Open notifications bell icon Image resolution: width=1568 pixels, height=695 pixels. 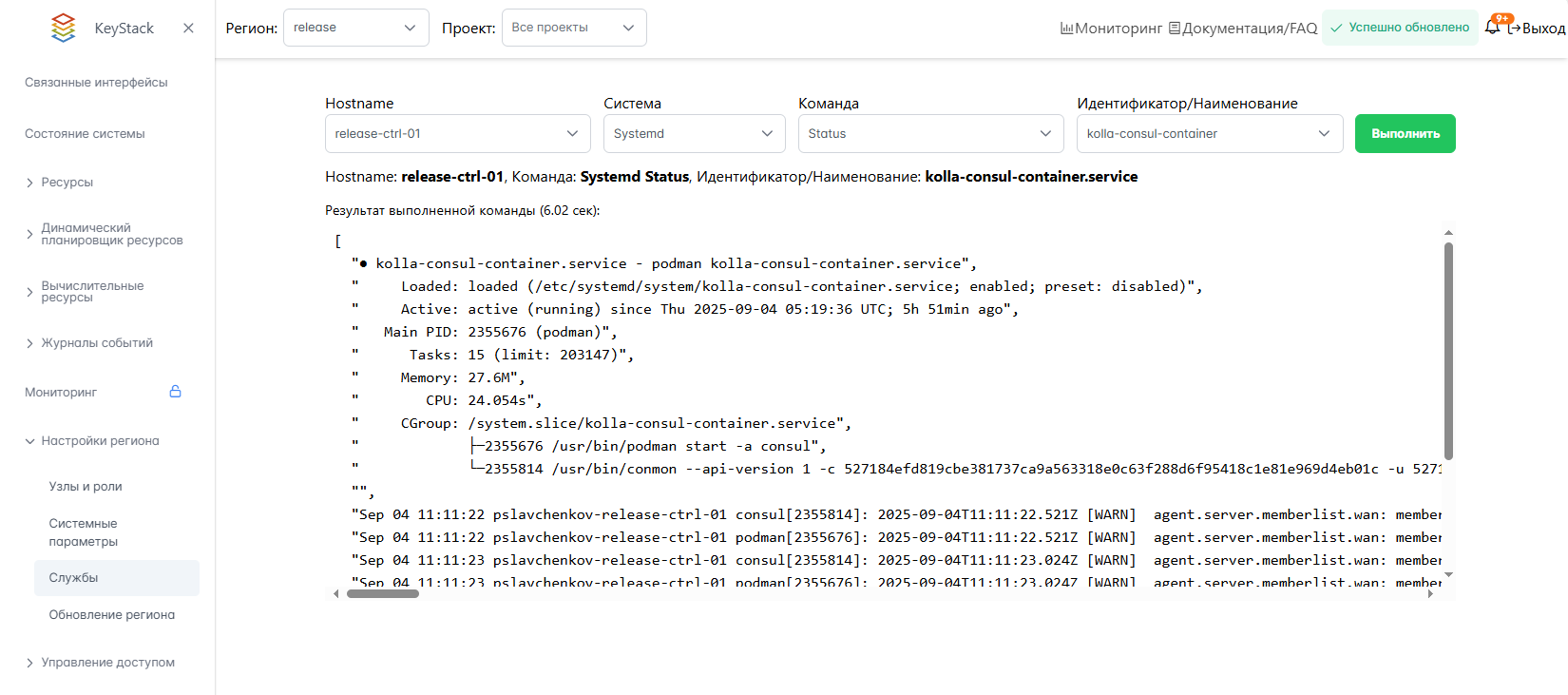point(1492,28)
